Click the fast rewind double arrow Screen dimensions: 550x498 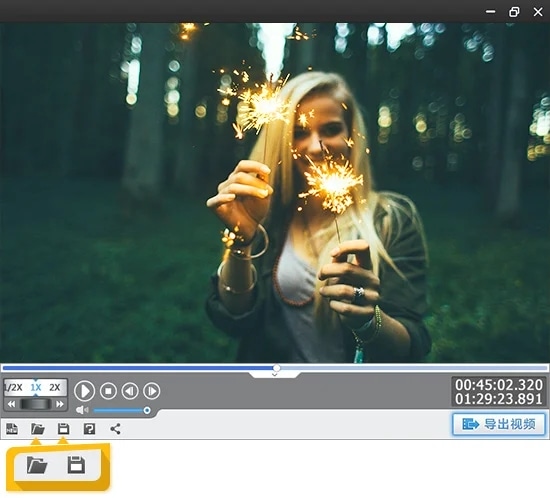[x=11, y=404]
